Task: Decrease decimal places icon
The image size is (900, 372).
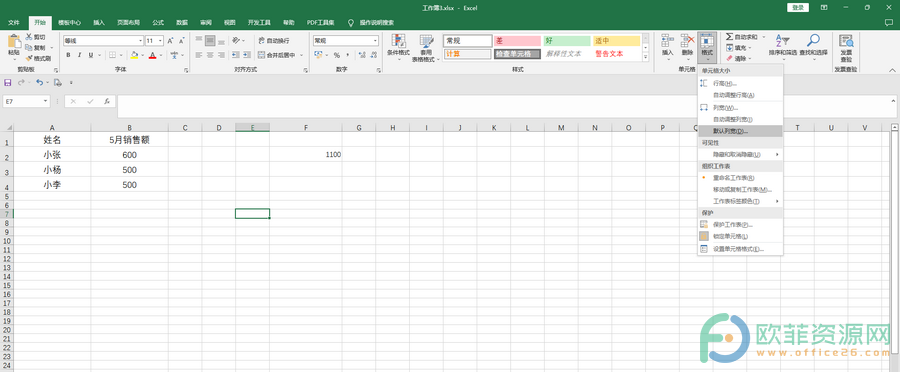Action: tap(374, 55)
